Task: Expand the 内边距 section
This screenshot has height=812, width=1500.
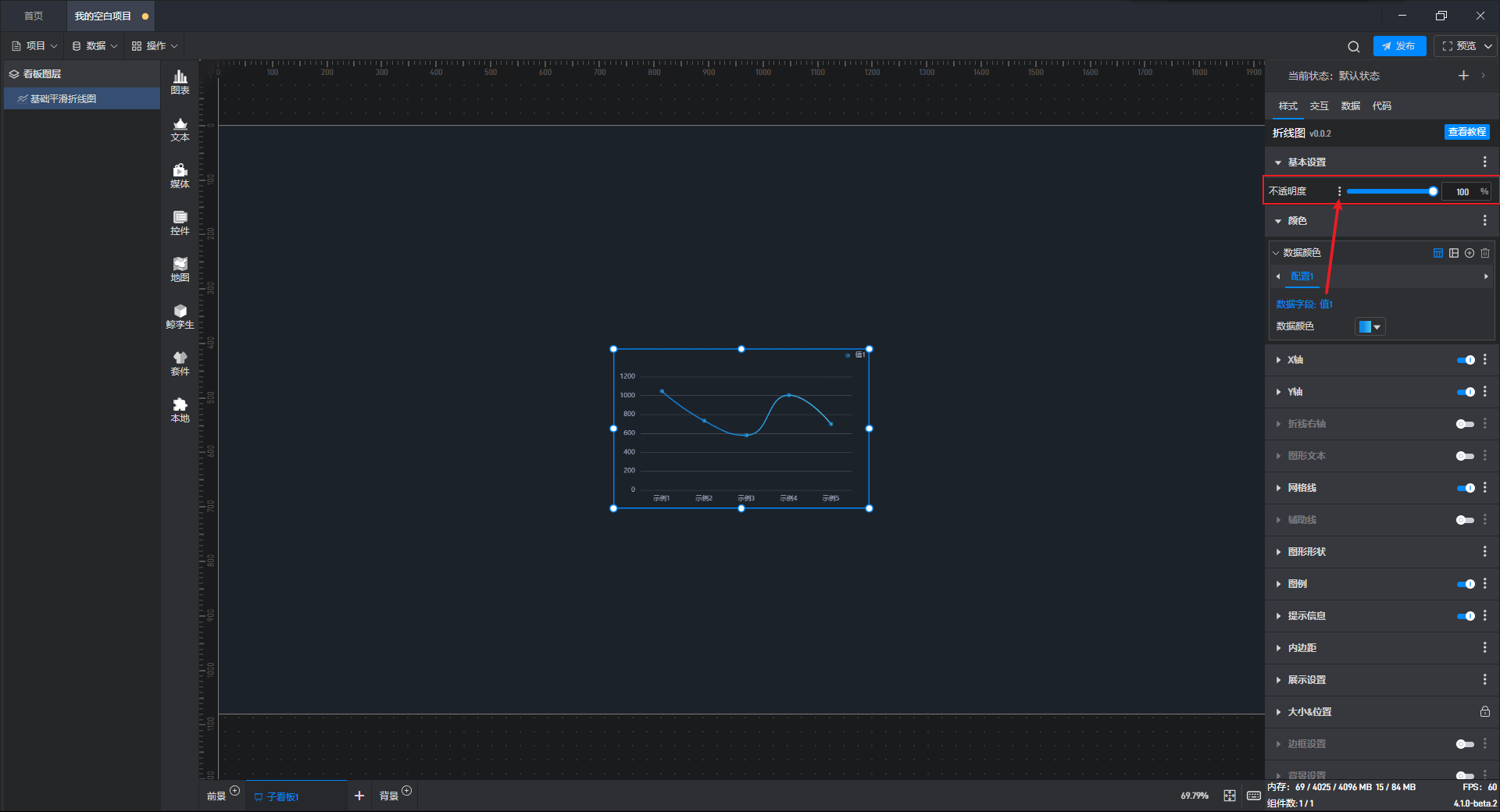Action: [x=1278, y=648]
